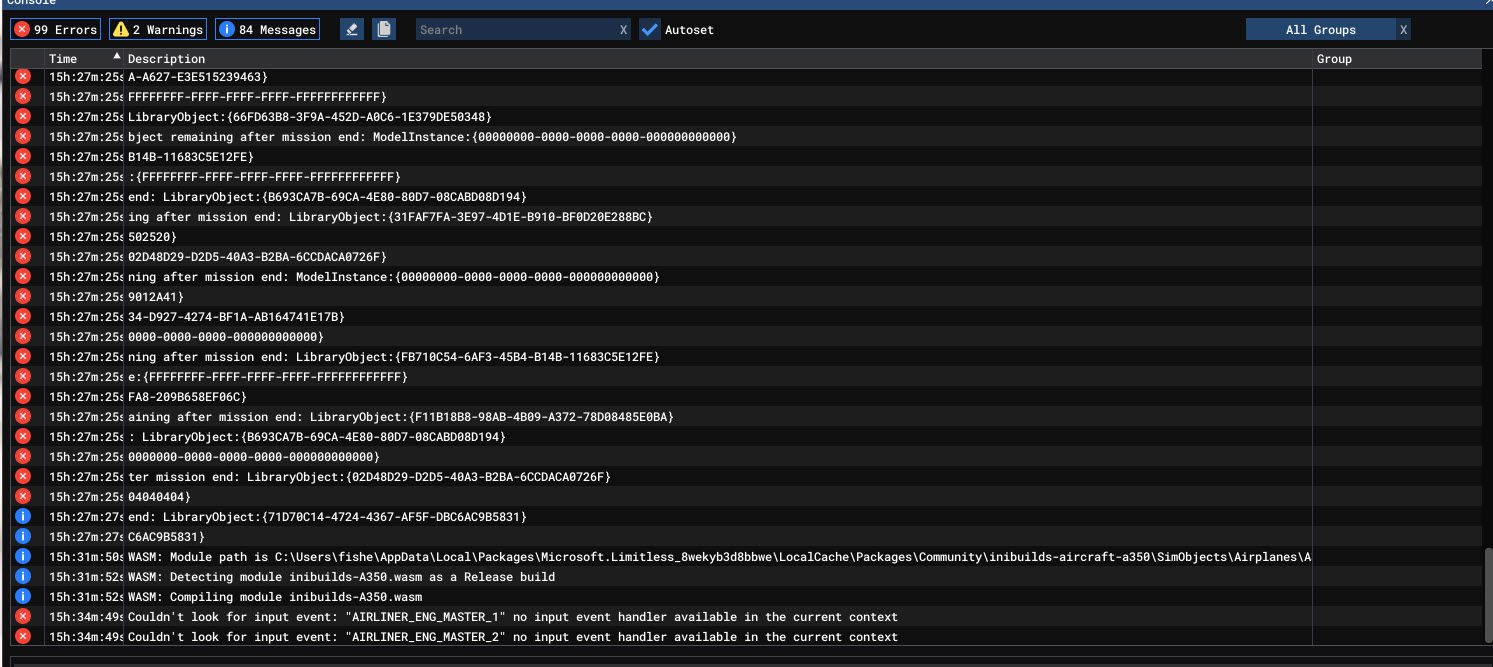Click error icon for AIRLINER_ENG_MASTER_2 row
The image size is (1493, 667).
[23, 637]
